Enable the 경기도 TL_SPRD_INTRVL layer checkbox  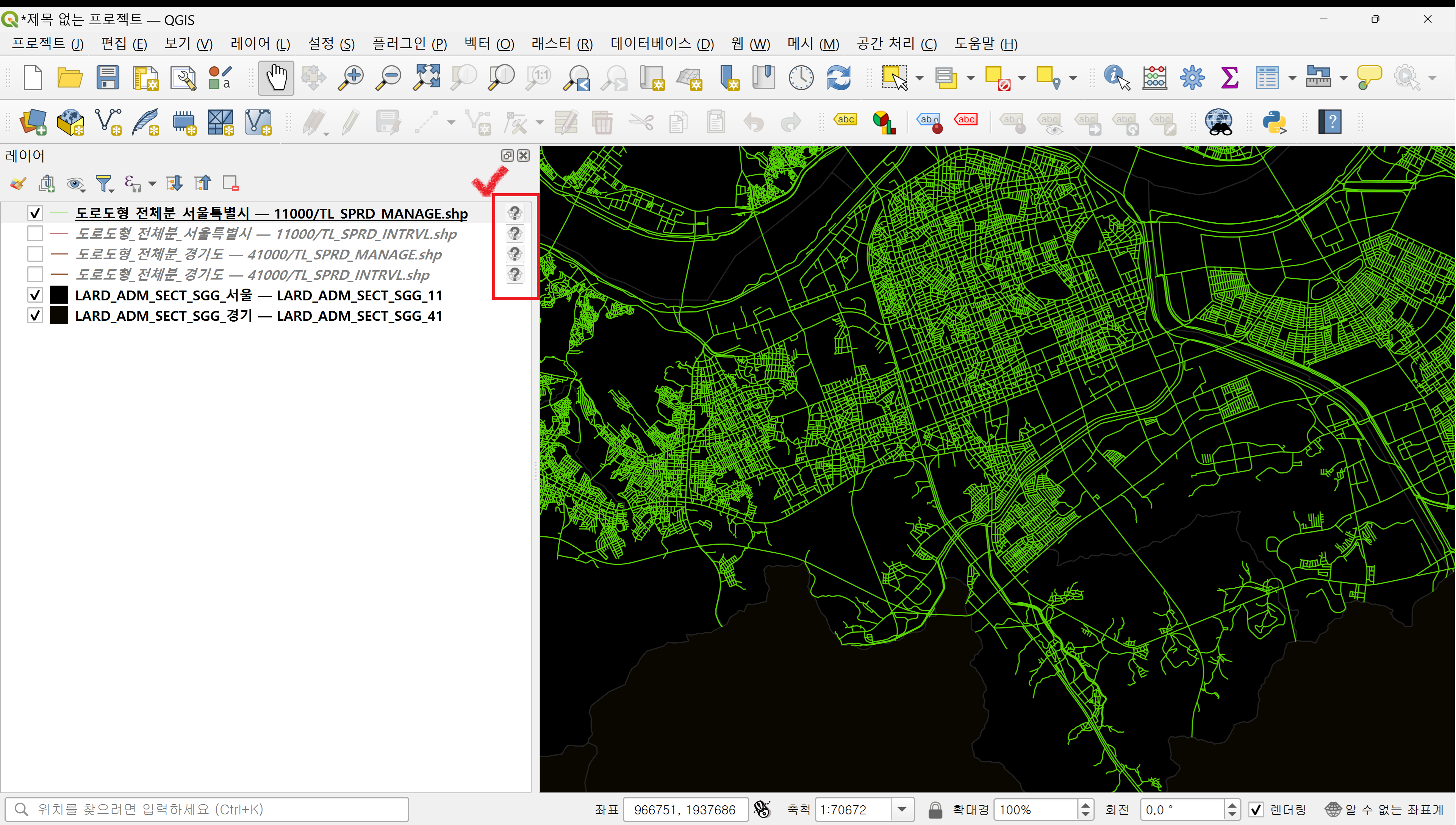[35, 275]
